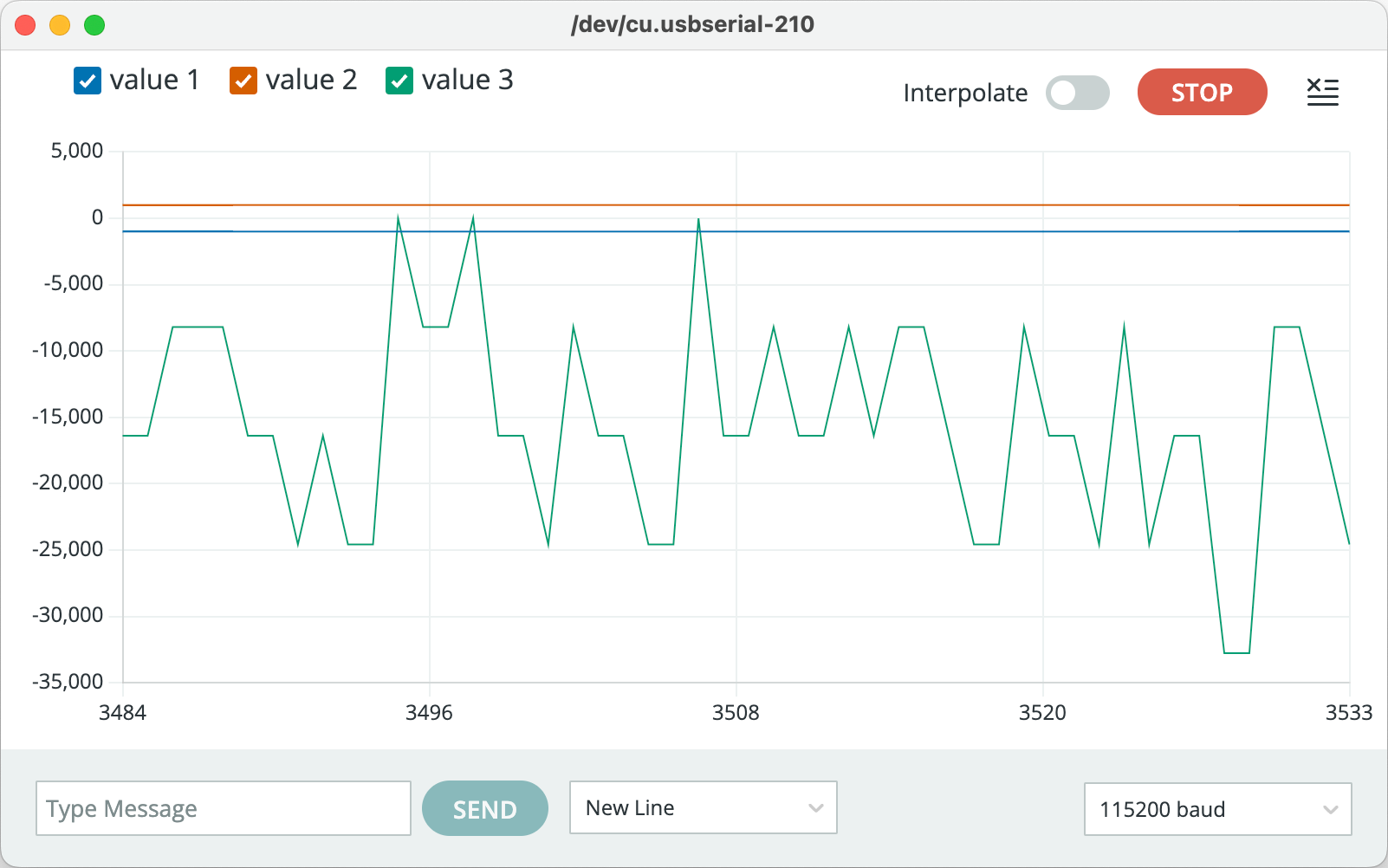Click the Interpolate label text
Image resolution: width=1388 pixels, height=868 pixels.
coord(965,93)
